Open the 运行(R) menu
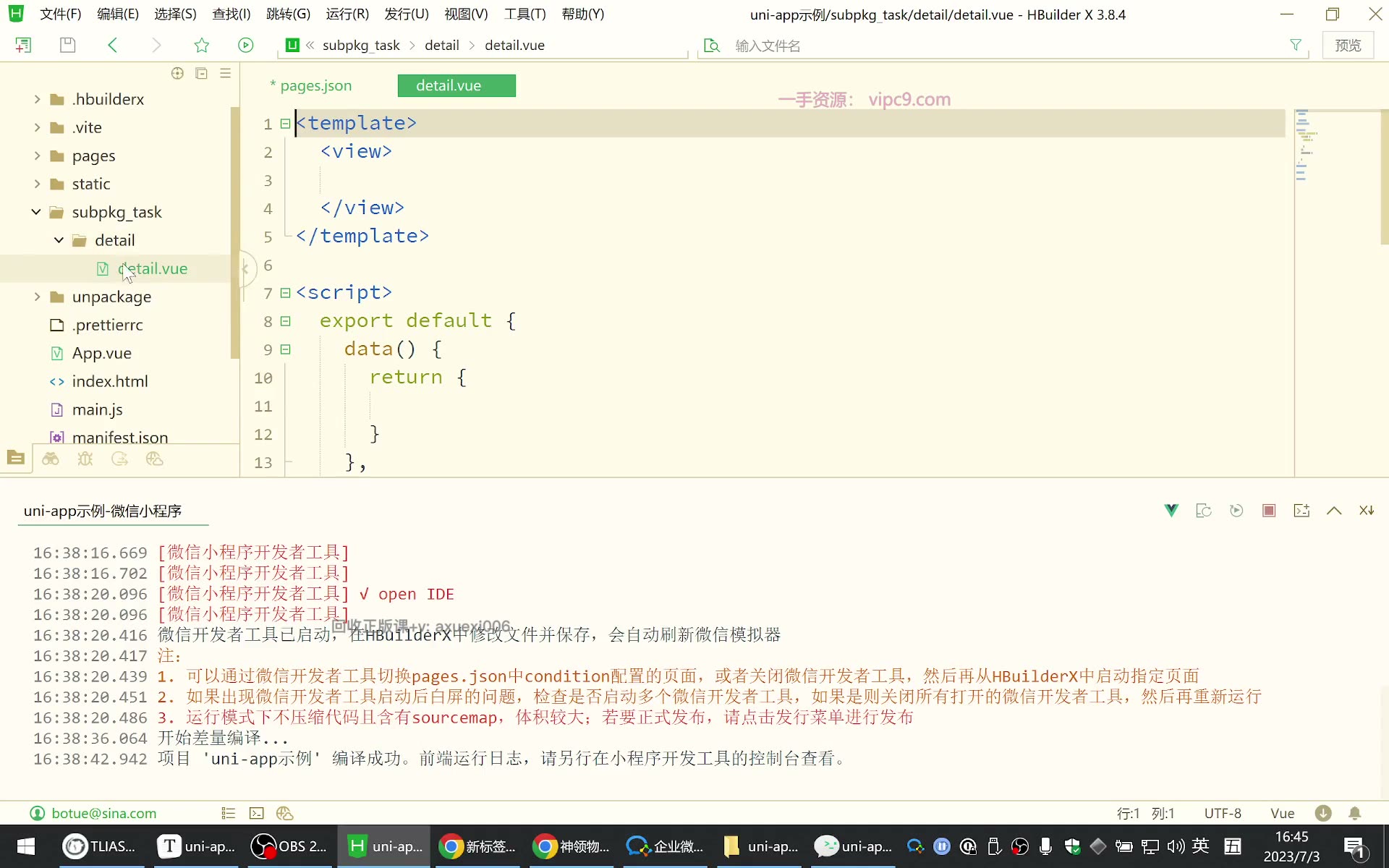1389x868 pixels. click(347, 14)
